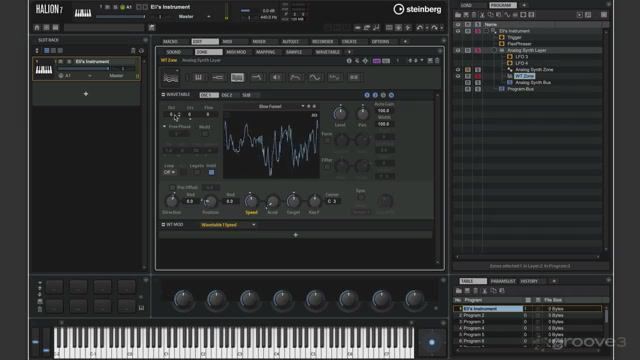640x360 pixels.
Task: Toggle visibility eye for WT Zone row
Action: click(x=458, y=76)
